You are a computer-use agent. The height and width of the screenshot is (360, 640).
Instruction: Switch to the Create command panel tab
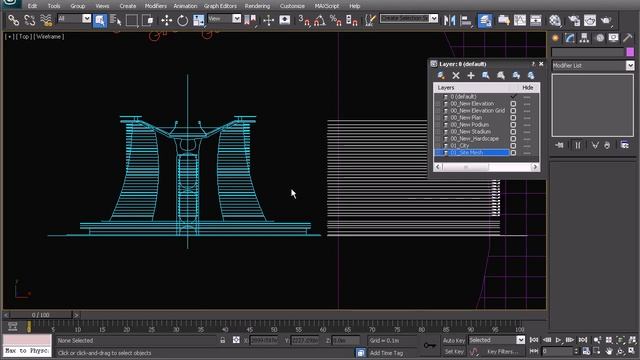pos(555,38)
